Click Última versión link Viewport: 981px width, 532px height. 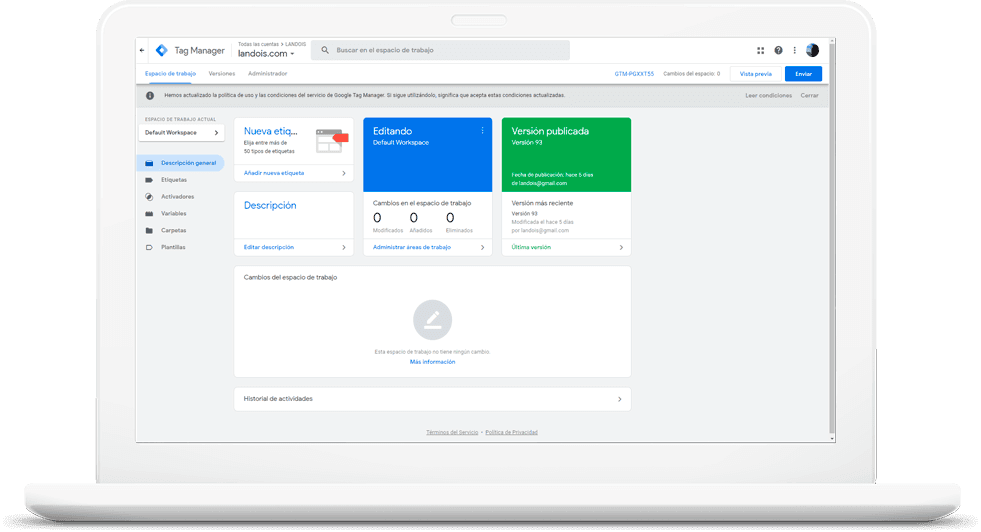pyautogui.click(x=531, y=248)
